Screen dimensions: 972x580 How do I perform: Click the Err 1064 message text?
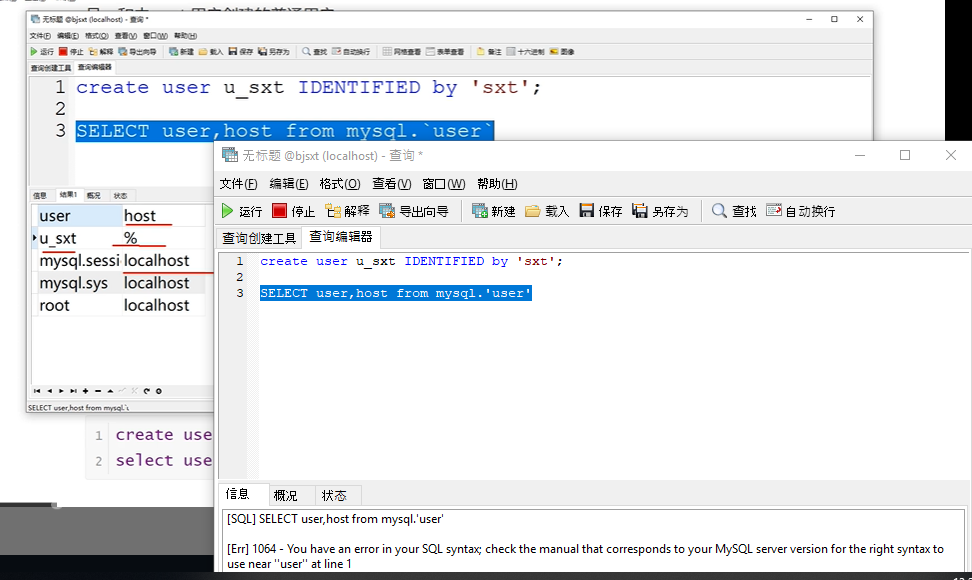coord(585,556)
